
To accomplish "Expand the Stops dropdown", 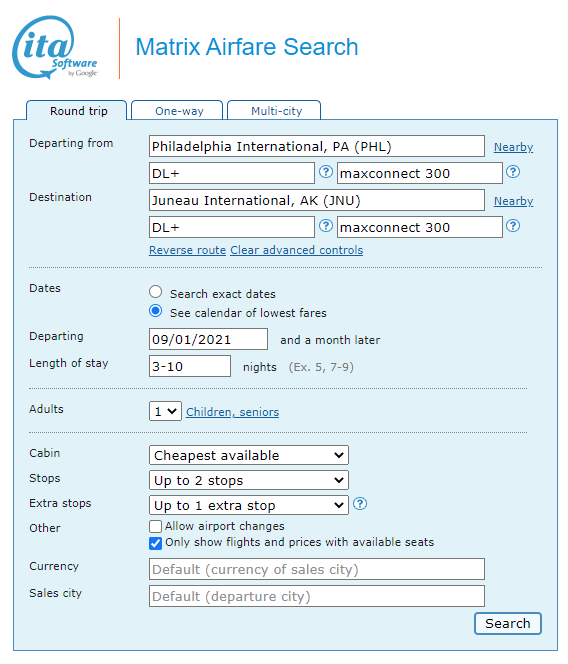I will click(249, 480).
